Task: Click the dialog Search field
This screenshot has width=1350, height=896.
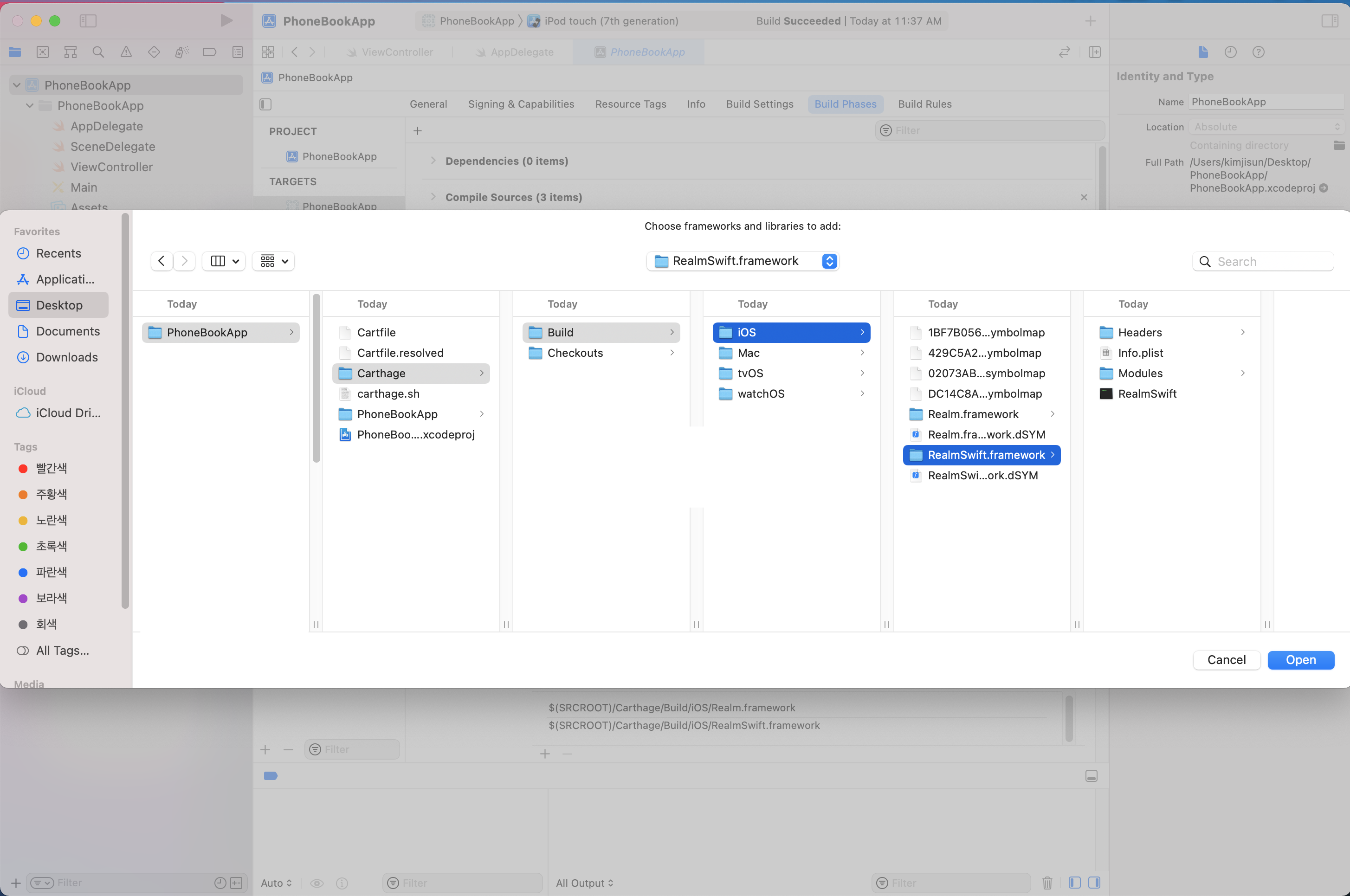Action: coord(1263,262)
